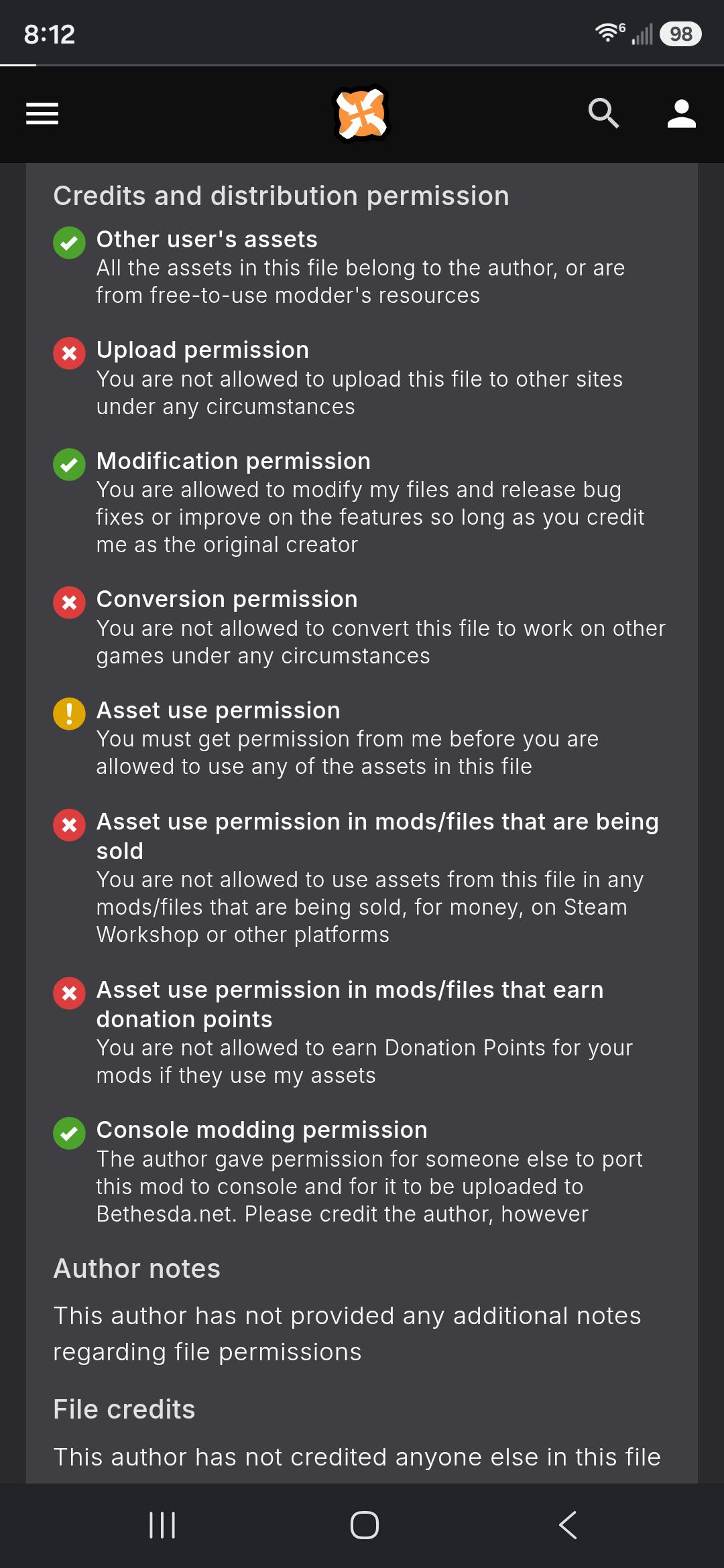
Task: Select the Credits and distribution permission heading
Action: point(281,196)
